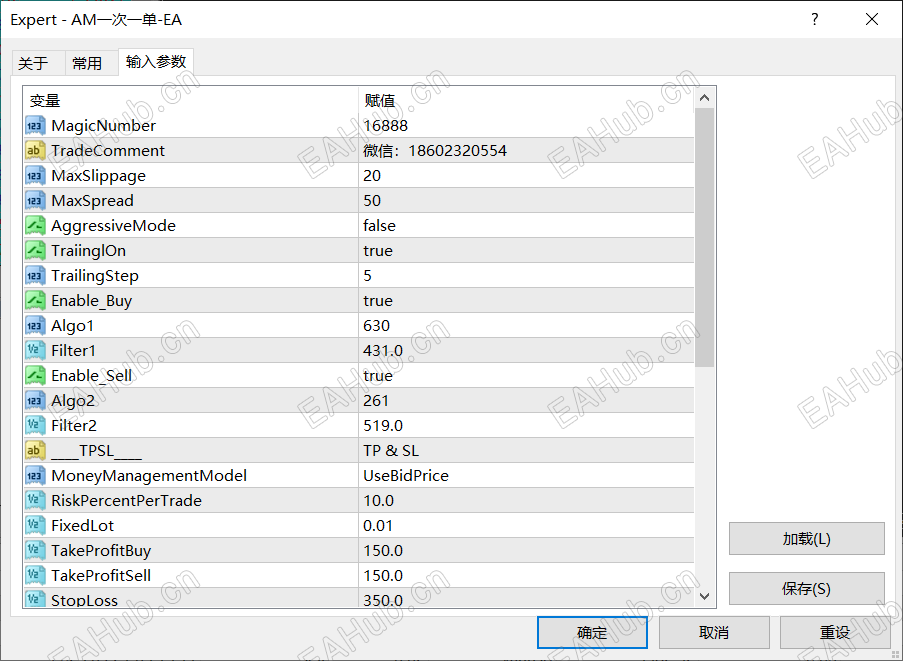Close the Expert dialog window
Image resolution: width=903 pixels, height=661 pixels.
872,20
